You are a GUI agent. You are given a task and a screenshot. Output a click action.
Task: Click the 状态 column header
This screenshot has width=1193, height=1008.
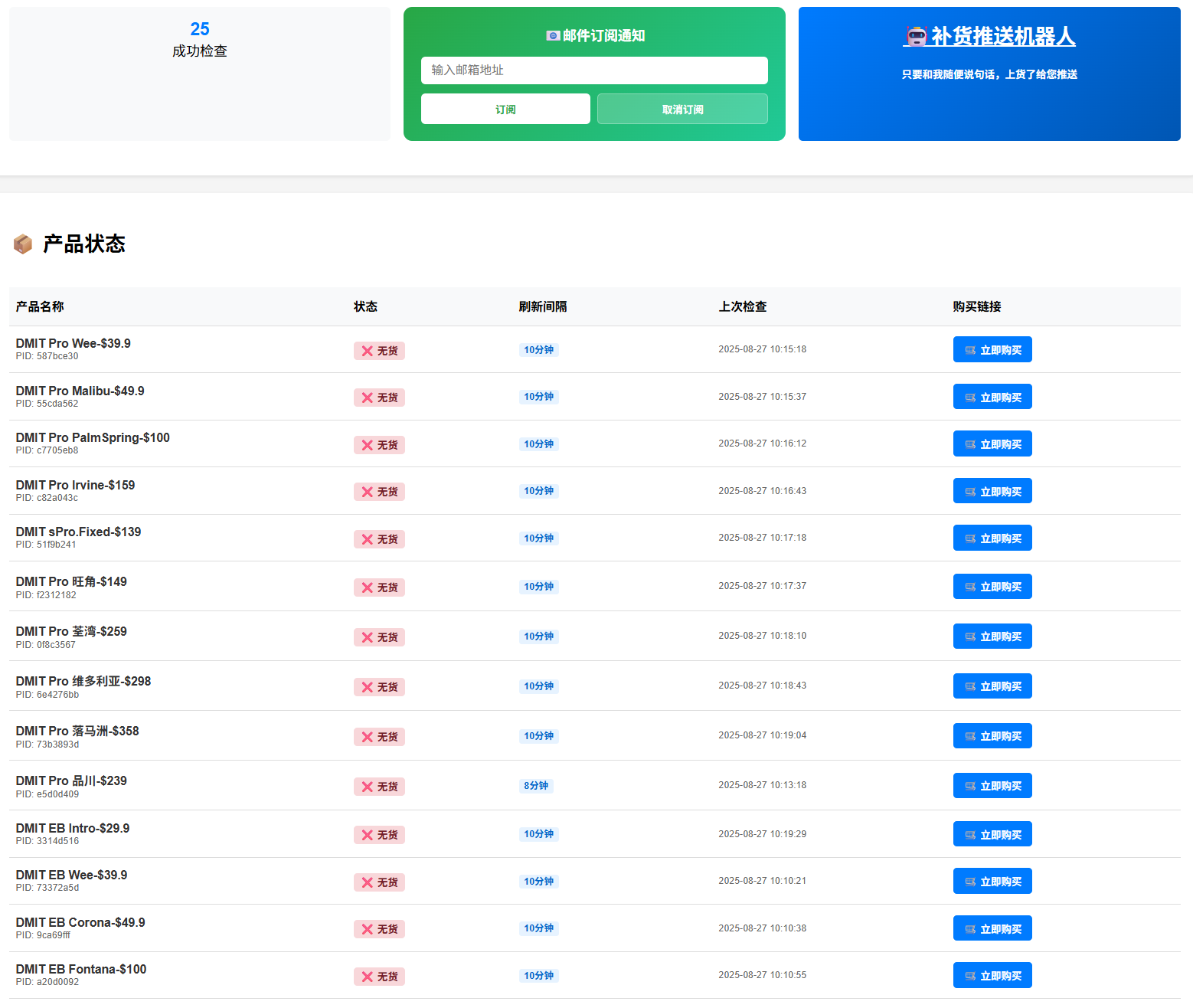(x=365, y=306)
